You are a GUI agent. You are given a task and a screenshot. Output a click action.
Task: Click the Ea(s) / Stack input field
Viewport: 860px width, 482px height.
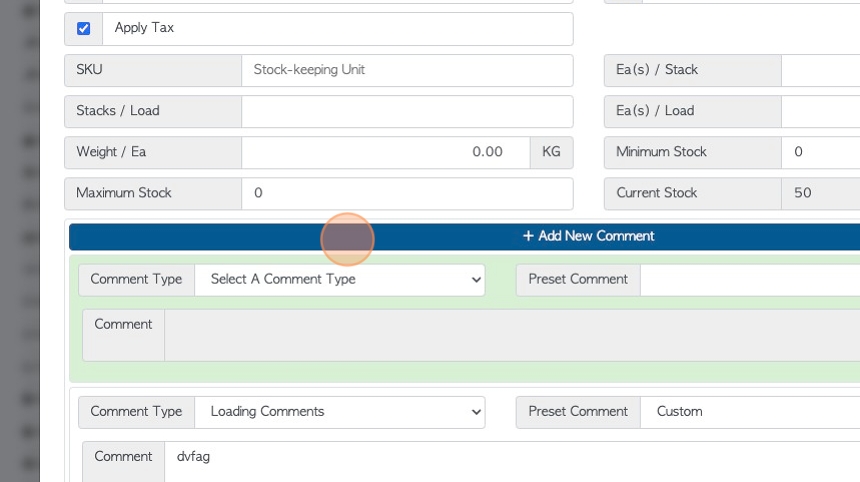pos(821,70)
